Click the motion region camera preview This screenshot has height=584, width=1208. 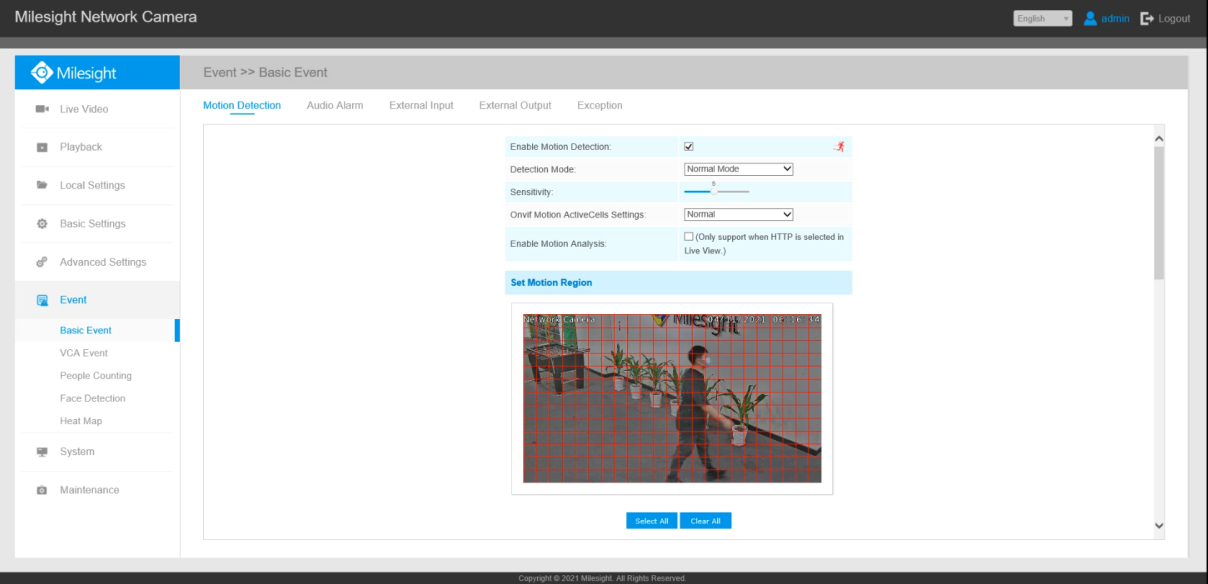point(672,398)
